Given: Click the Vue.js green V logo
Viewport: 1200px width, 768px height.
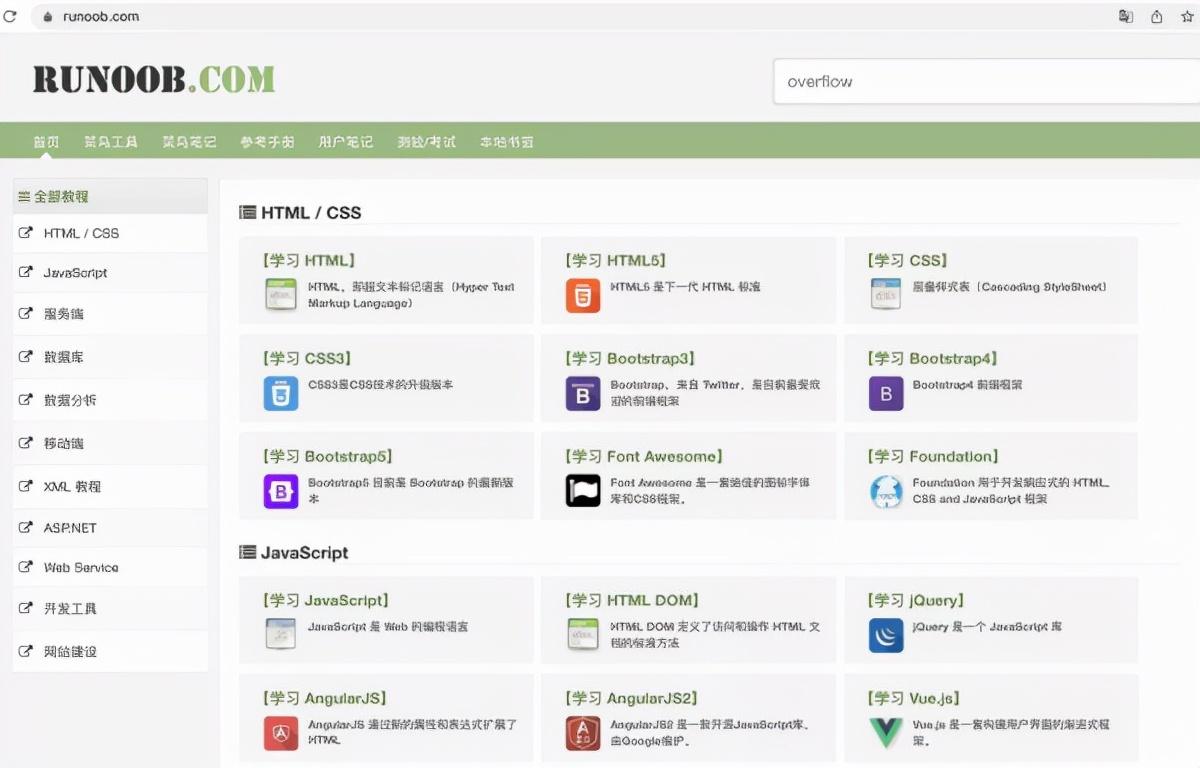Looking at the screenshot, I should point(886,733).
